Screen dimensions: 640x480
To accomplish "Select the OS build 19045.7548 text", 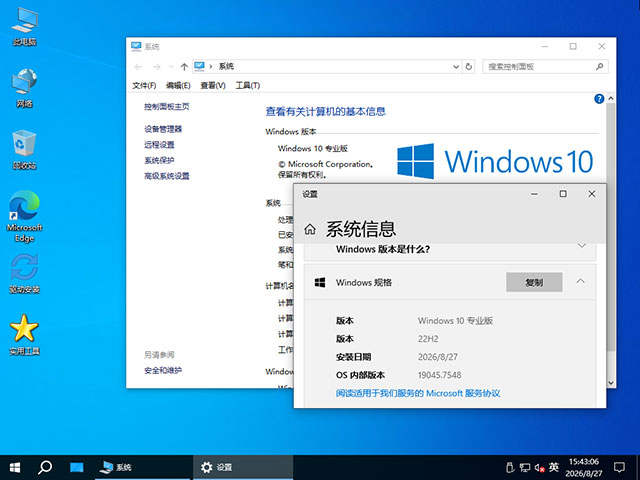I will (x=440, y=375).
